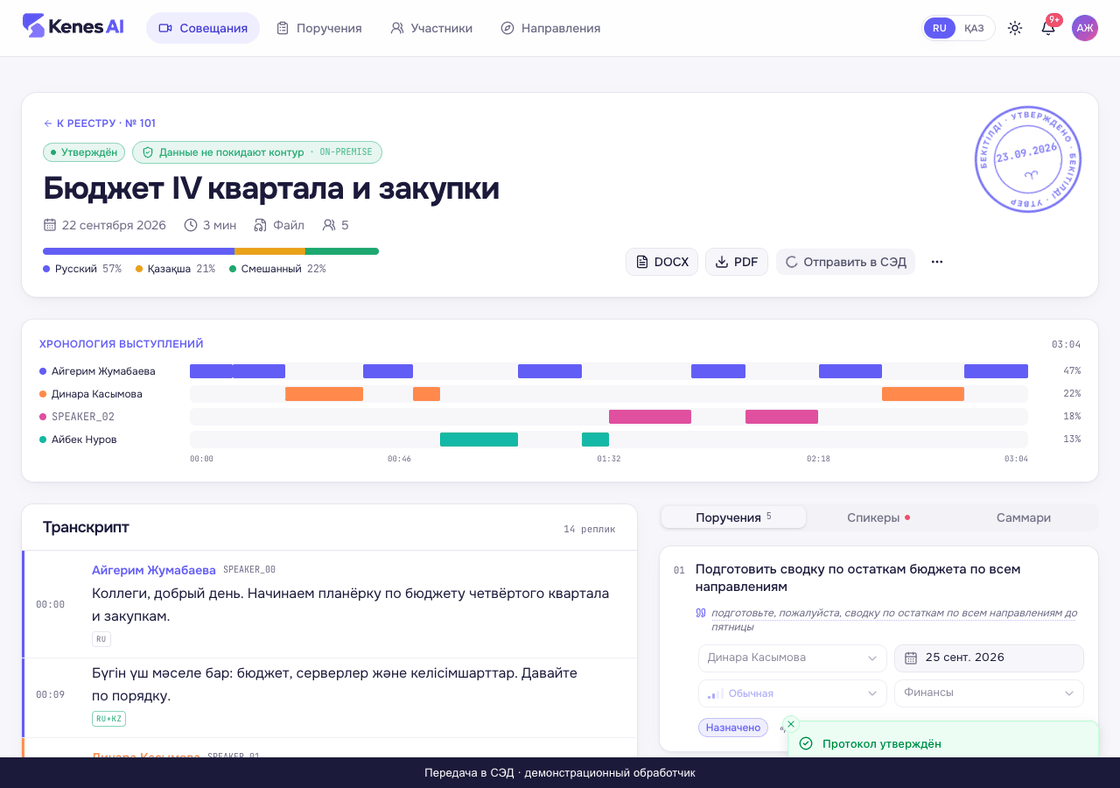Click the Русский 57% legend dot
Viewport: 1120px width, 788px height.
click(46, 269)
